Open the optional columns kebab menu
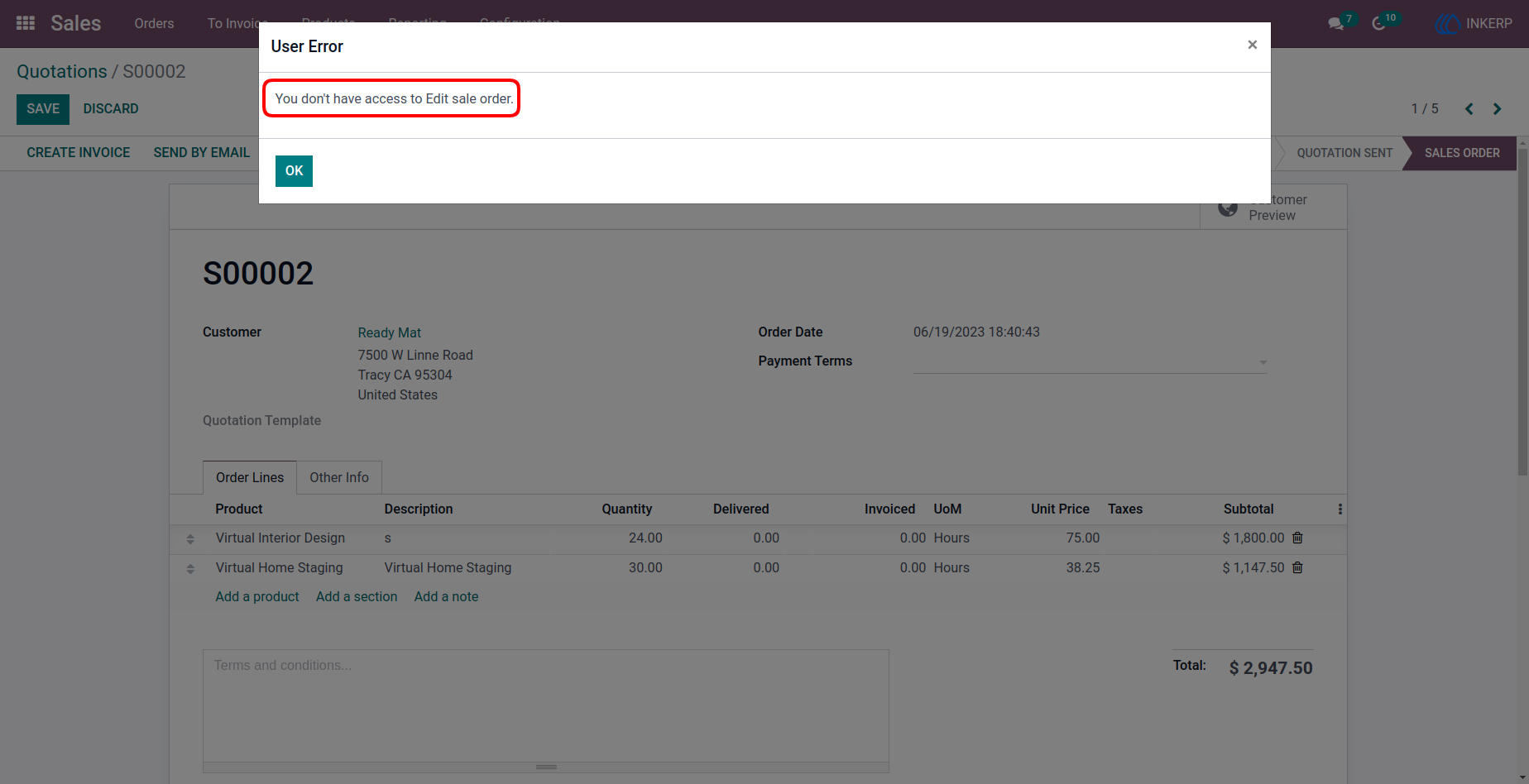The width and height of the screenshot is (1529, 784). (1340, 509)
